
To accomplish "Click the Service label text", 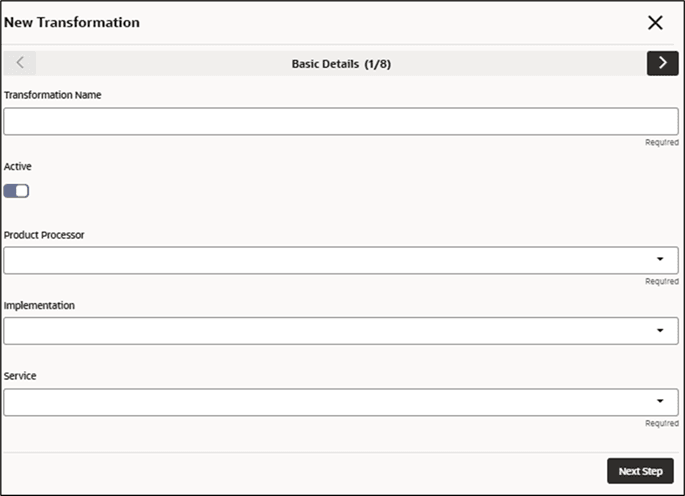I will point(20,376).
